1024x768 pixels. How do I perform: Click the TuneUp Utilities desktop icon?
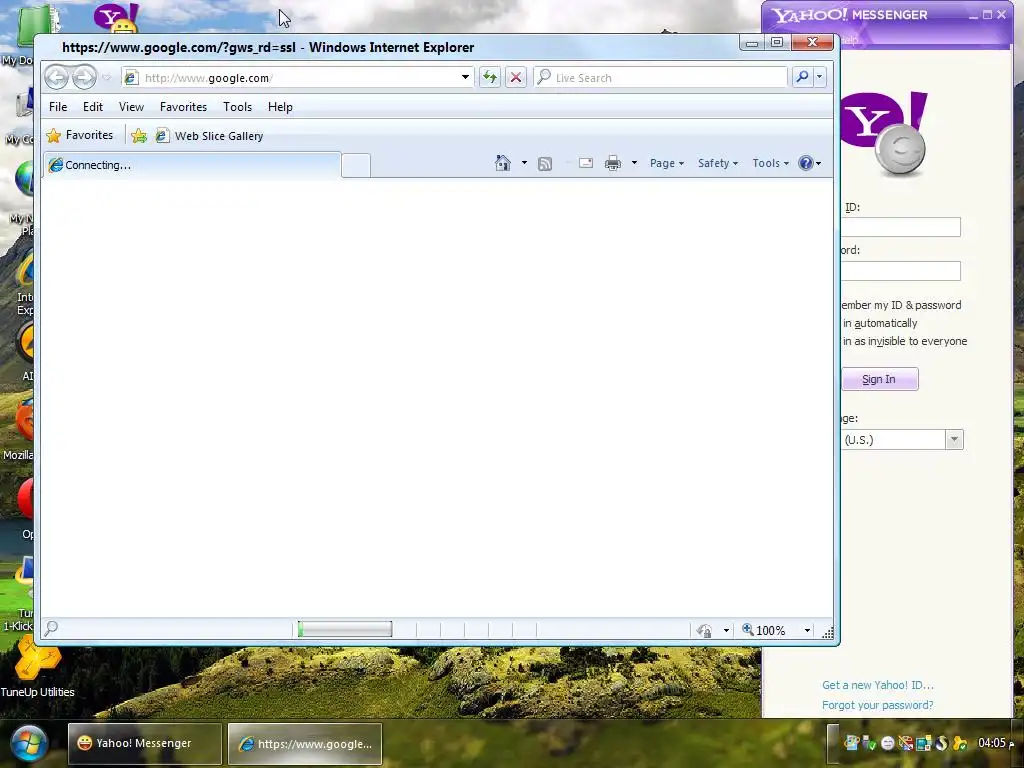pos(37,666)
